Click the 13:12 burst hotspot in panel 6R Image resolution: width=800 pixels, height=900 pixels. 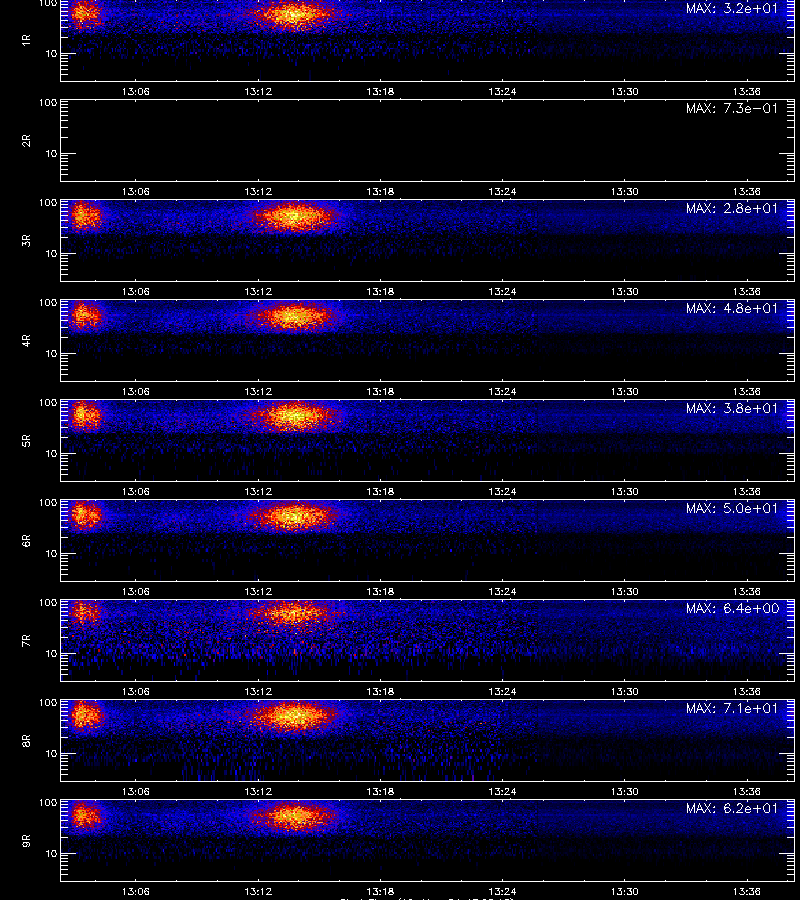tap(294, 515)
